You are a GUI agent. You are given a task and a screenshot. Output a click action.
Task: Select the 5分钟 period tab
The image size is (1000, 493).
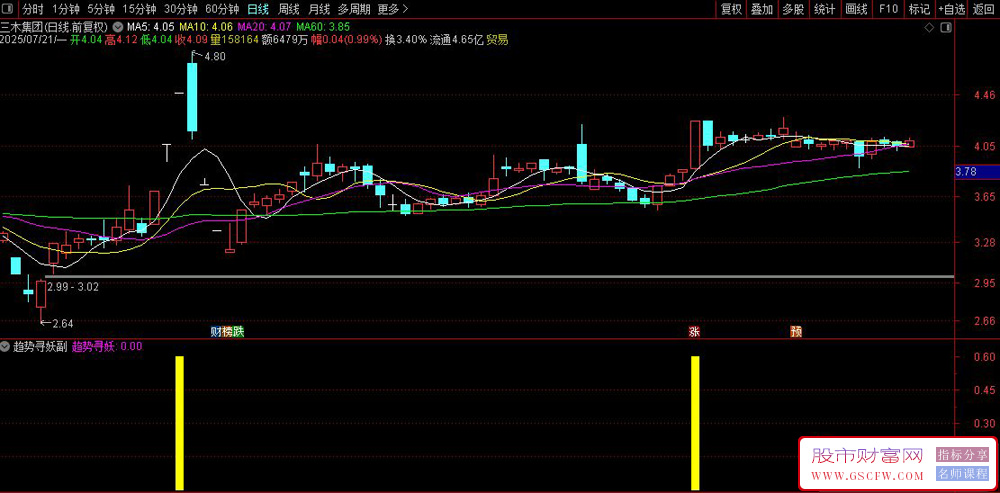(x=101, y=9)
